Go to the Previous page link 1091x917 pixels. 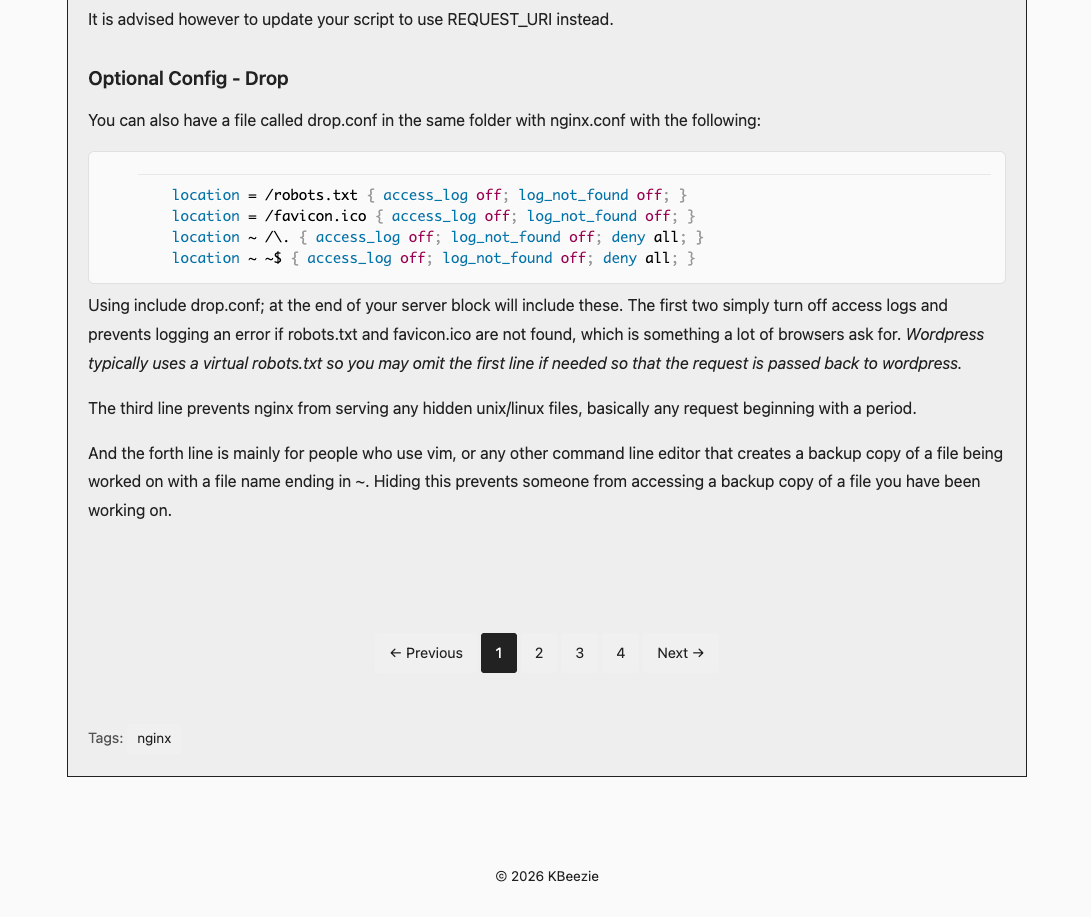click(x=426, y=653)
